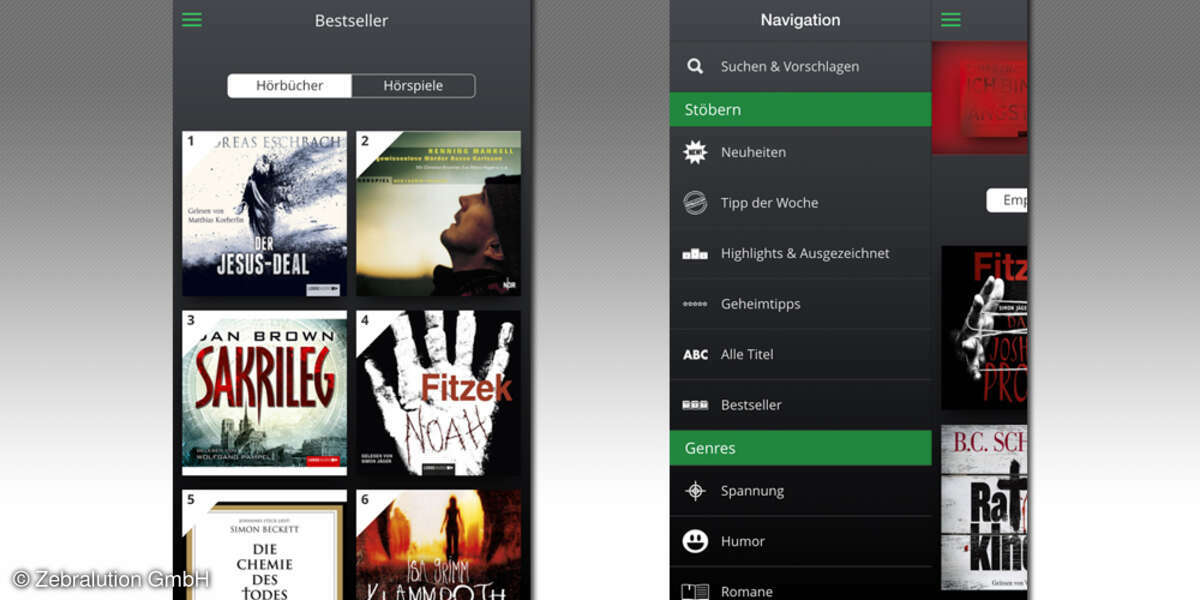The image size is (1200, 600).
Task: Open Henning Mankell bestseller number 2
Action: pos(438,214)
